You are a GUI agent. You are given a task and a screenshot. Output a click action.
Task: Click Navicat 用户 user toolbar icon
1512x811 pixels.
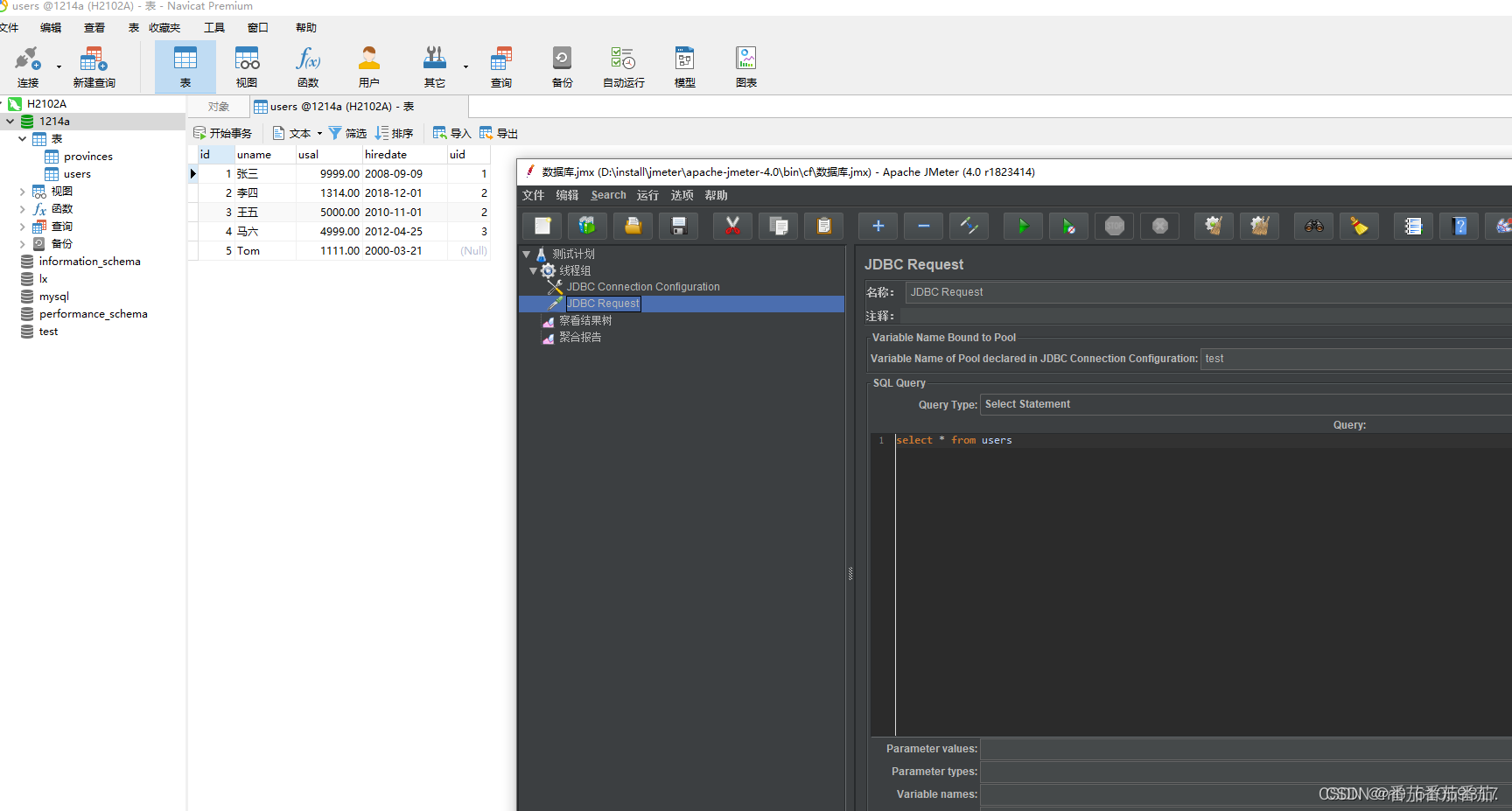tap(369, 66)
